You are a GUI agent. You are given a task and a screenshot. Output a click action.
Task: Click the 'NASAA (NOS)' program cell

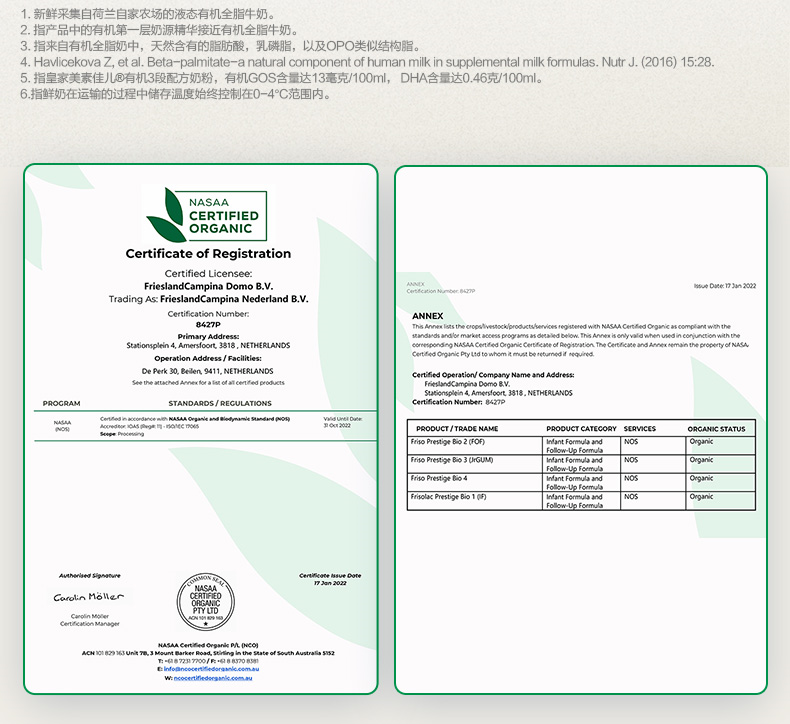(x=62, y=426)
